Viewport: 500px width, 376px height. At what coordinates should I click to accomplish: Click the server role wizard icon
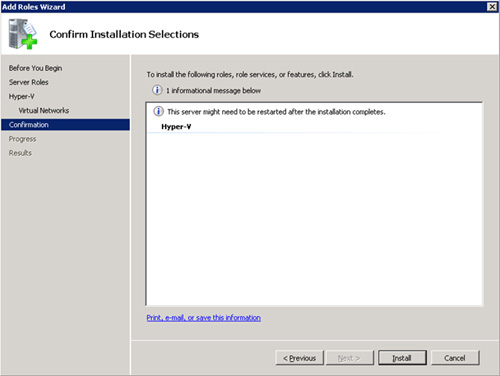click(23, 34)
